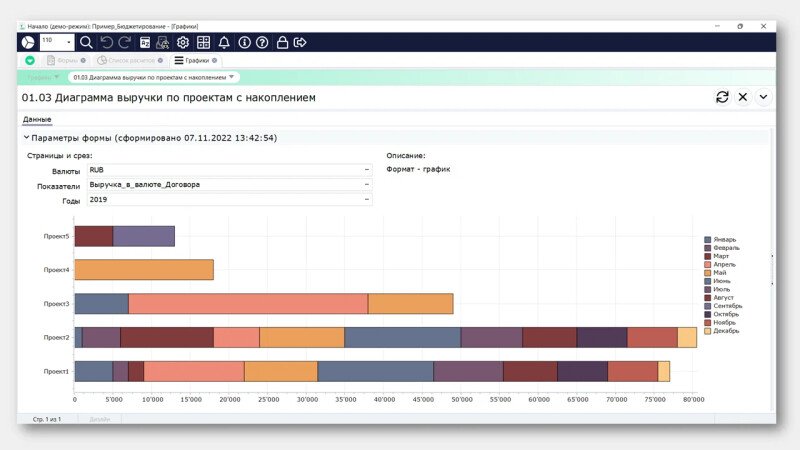Click the Март legend entry
Viewport: 800px width, 450px height.
coord(717,256)
